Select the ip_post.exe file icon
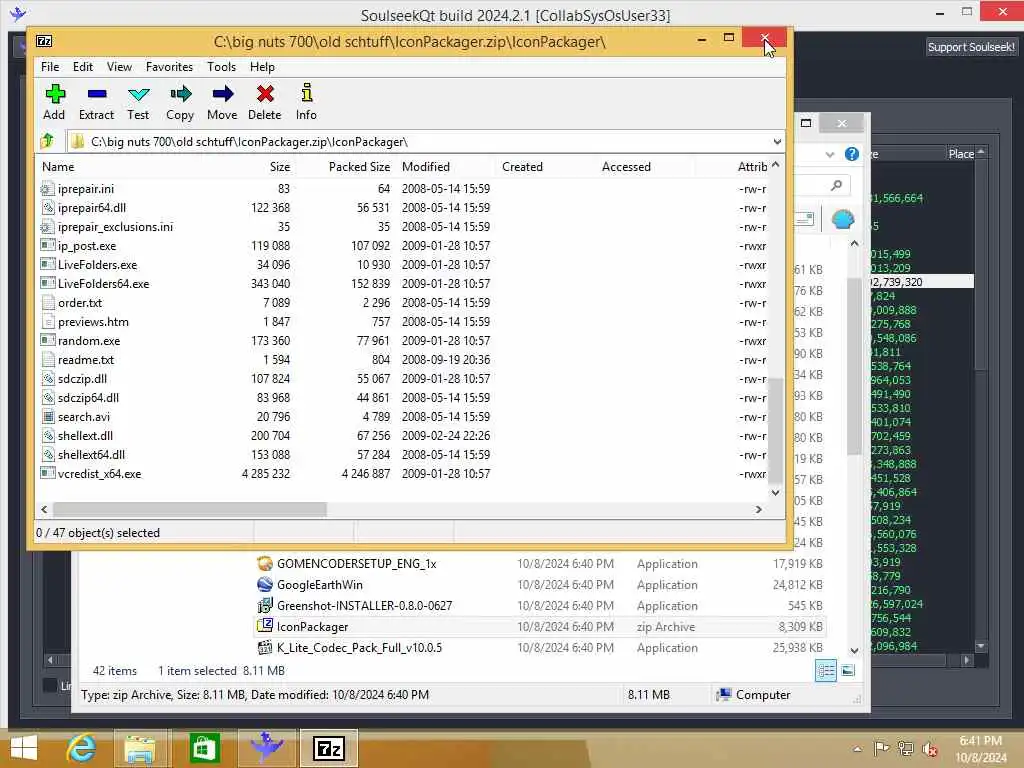 47,246
